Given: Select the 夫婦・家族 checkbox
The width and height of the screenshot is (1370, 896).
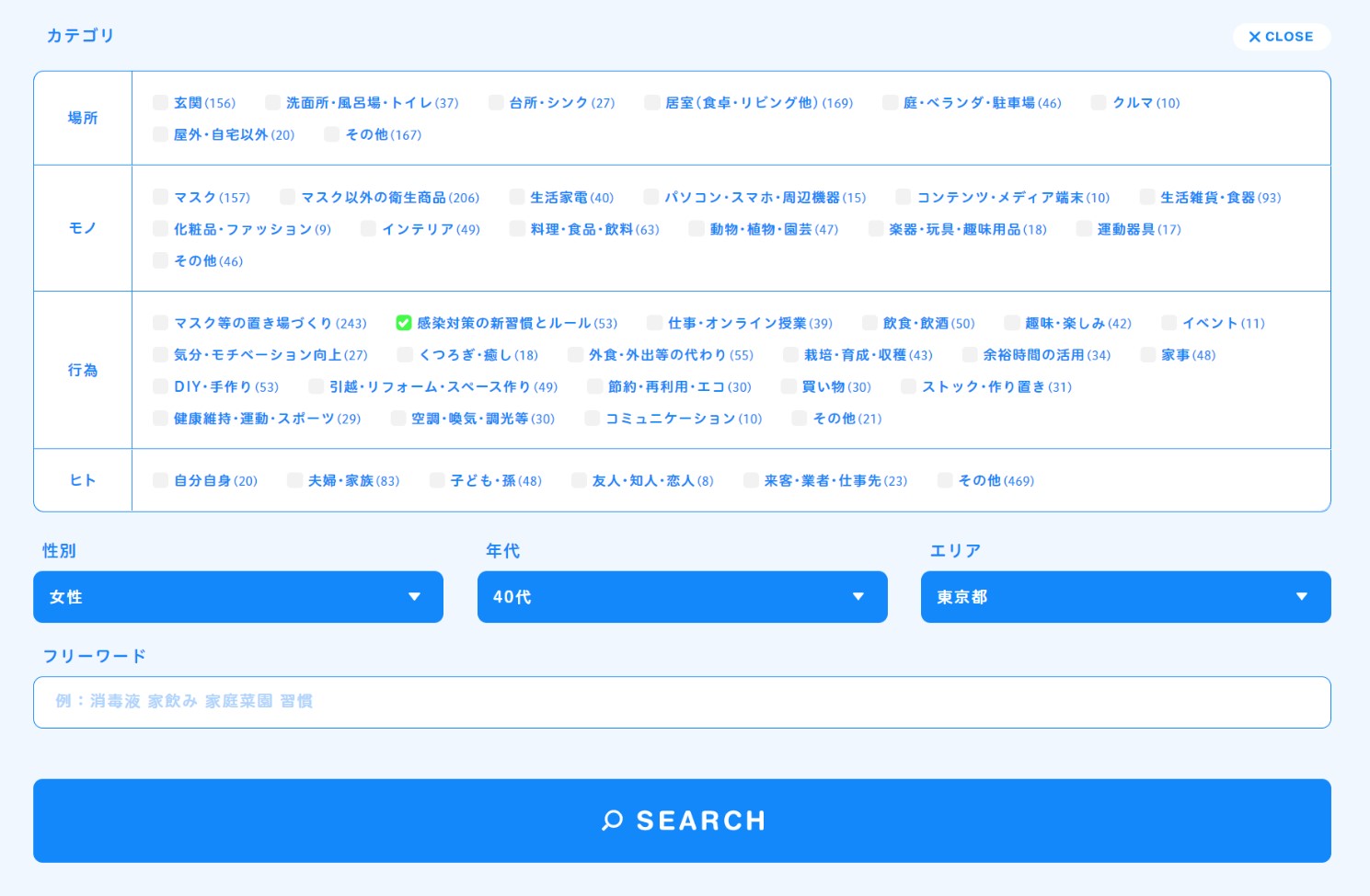Looking at the screenshot, I should coord(295,480).
